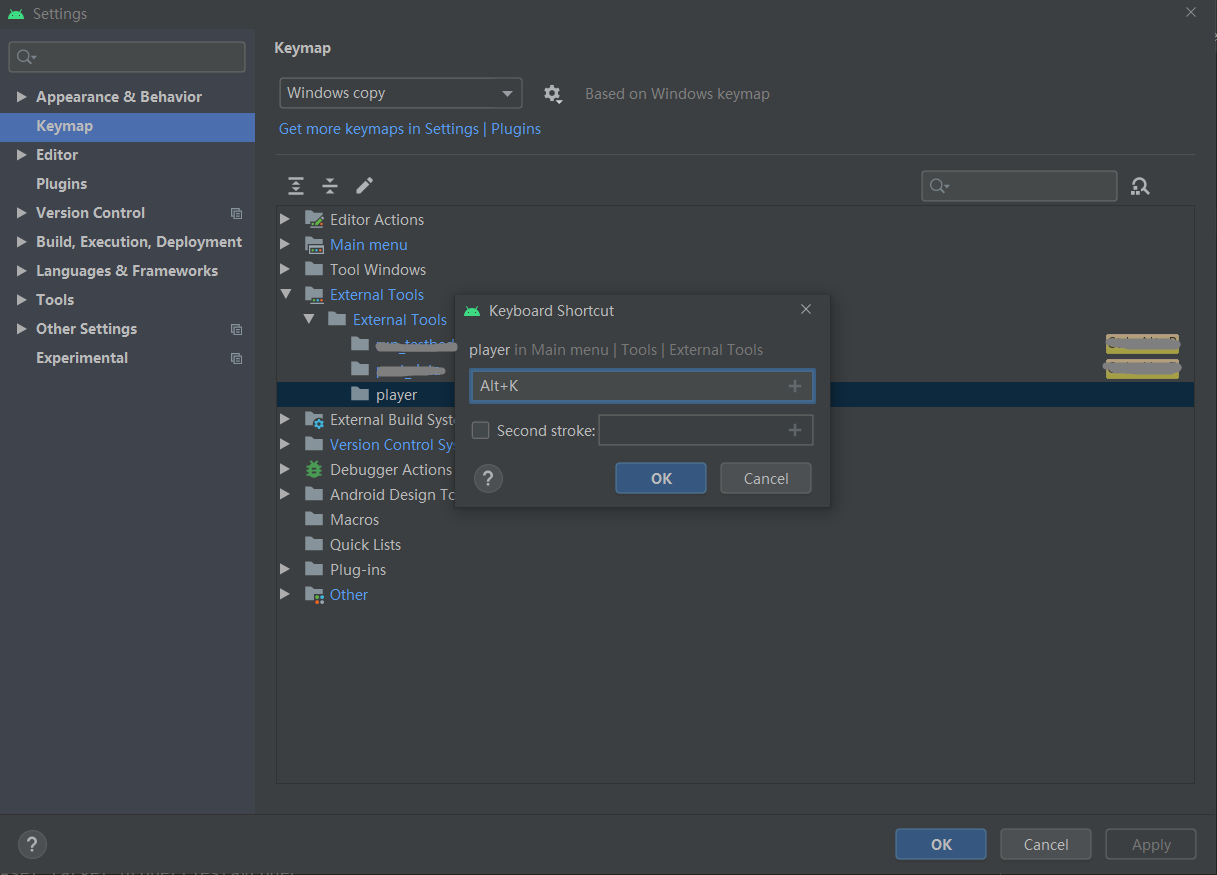Select the Debugger Actions tree row
The height and width of the screenshot is (875, 1217).
(735, 470)
